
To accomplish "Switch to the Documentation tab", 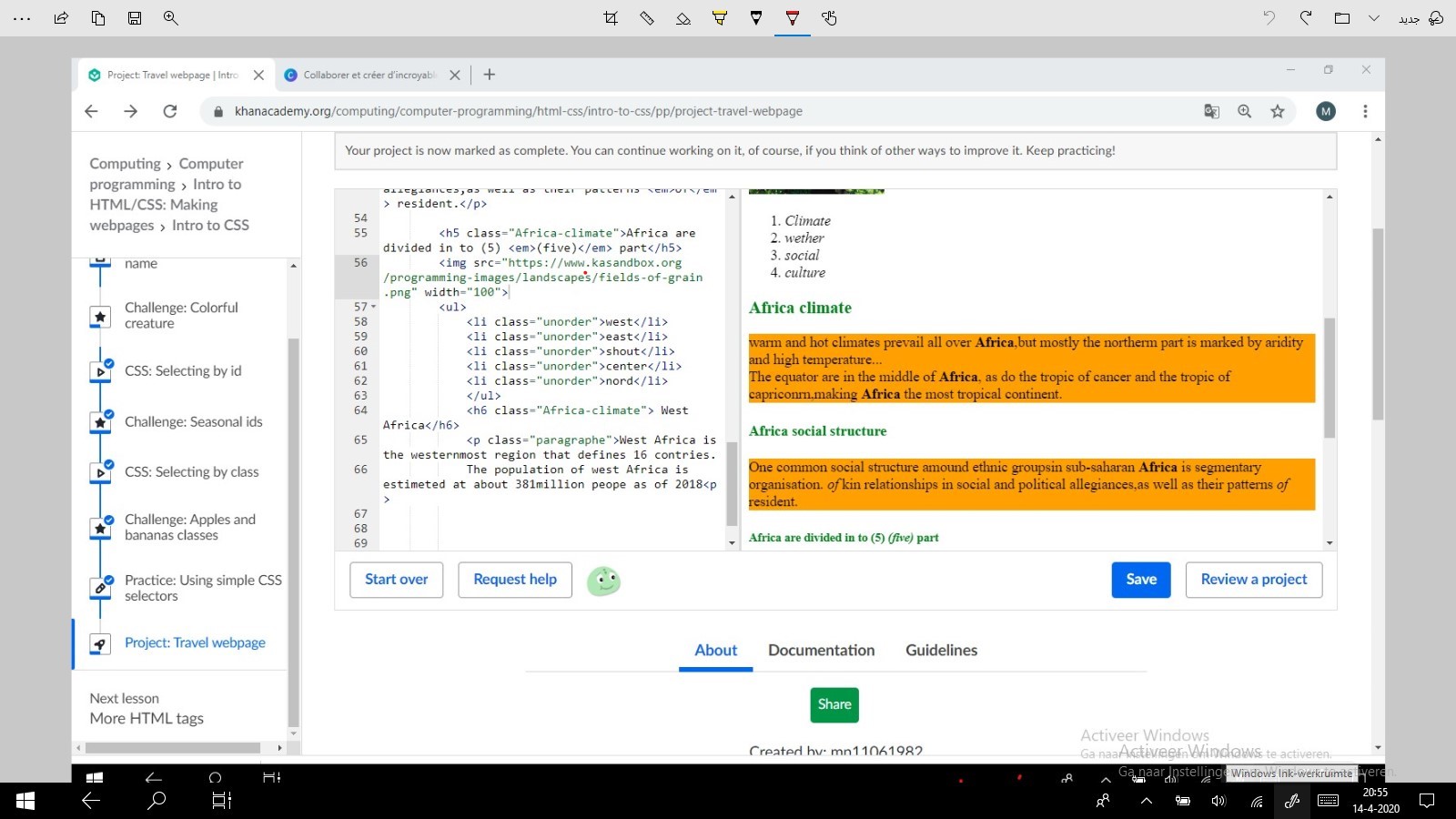I will [x=821, y=650].
